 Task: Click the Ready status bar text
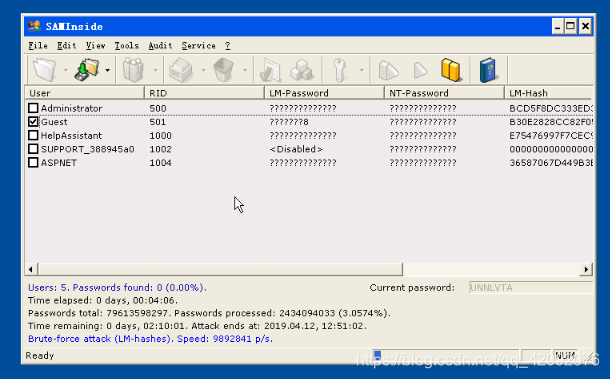click(x=40, y=355)
